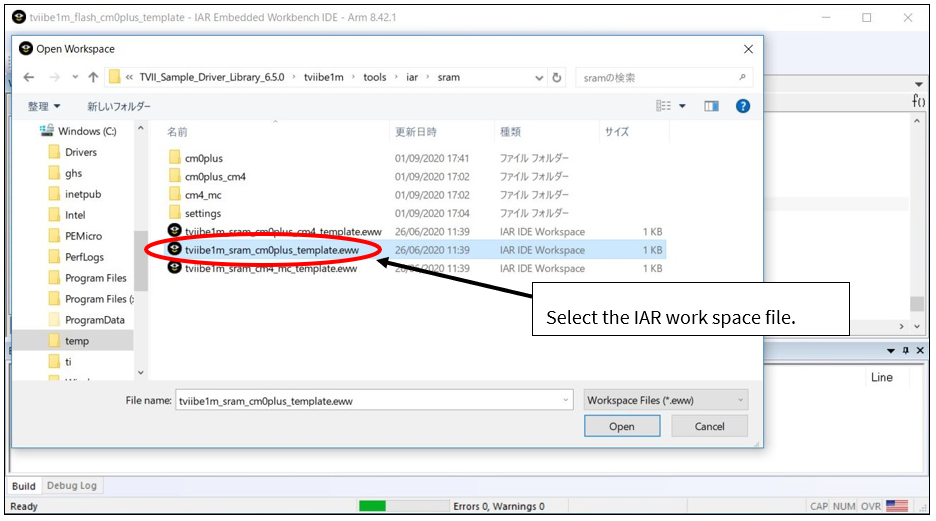Click the US flag language indicator
The height and width of the screenshot is (521, 936).
click(x=897, y=506)
